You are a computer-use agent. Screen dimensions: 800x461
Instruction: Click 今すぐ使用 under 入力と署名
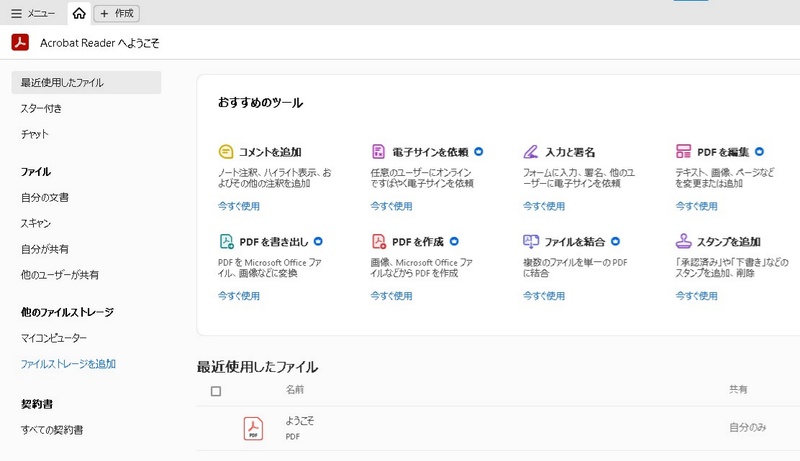tap(544, 206)
